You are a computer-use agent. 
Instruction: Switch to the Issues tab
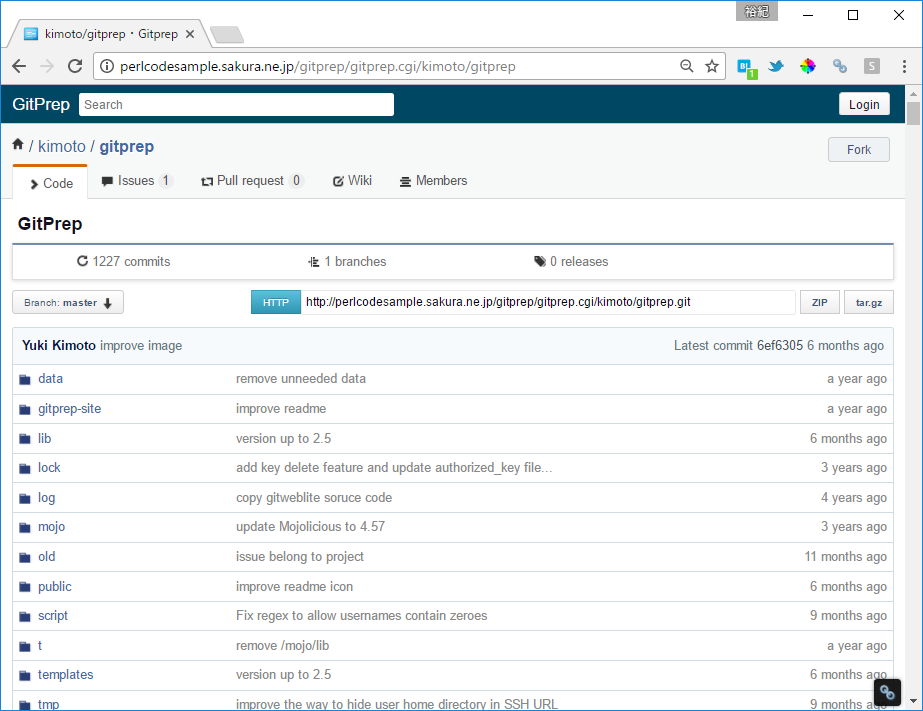point(136,181)
